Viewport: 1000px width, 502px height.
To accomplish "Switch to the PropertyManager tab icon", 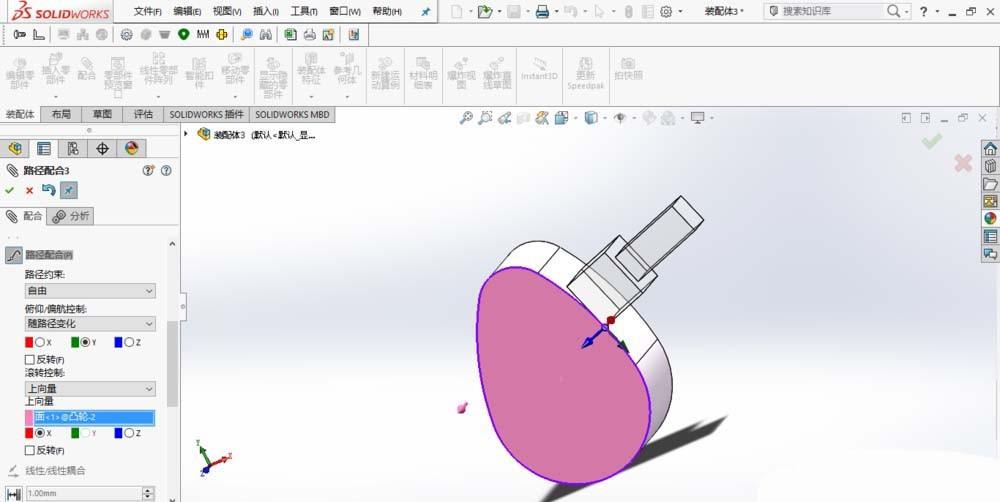I will (43, 149).
